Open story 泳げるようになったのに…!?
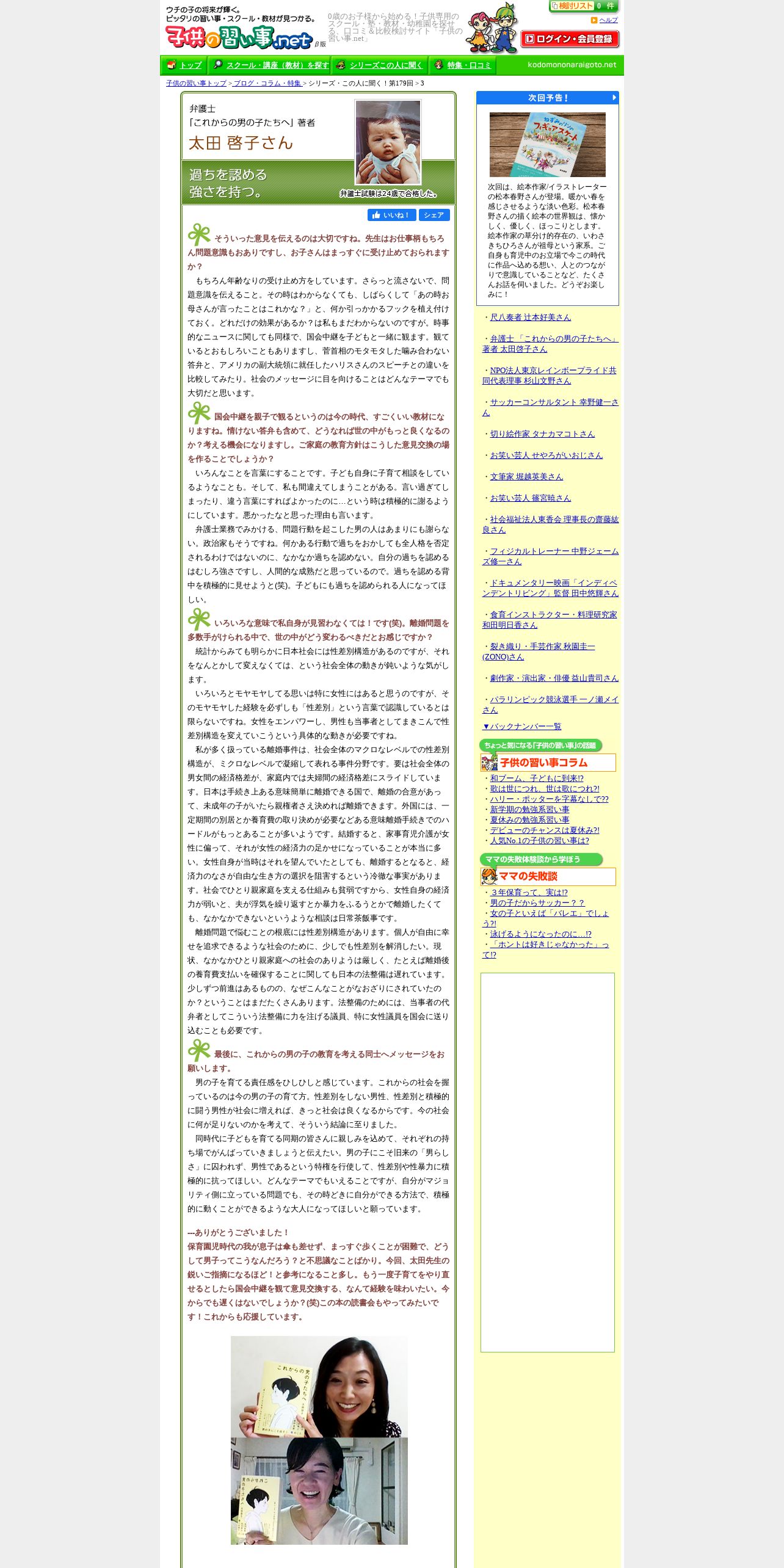The width and height of the screenshot is (784, 1568). 541,934
